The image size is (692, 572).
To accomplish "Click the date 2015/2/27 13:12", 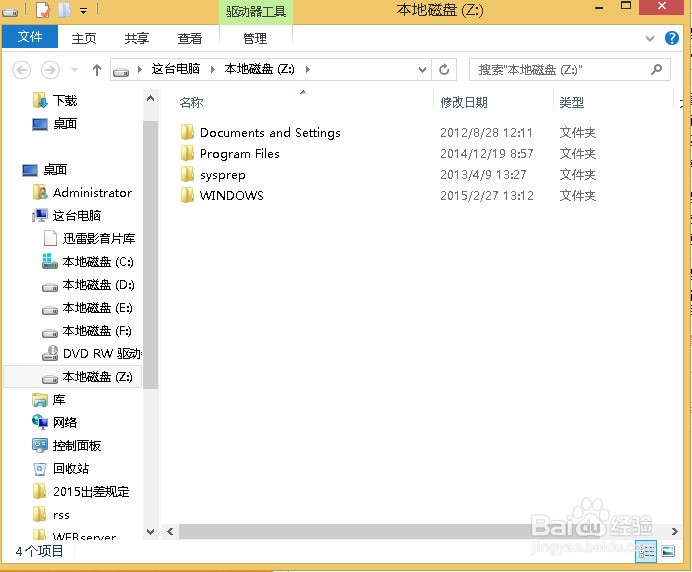I will 487,196.
